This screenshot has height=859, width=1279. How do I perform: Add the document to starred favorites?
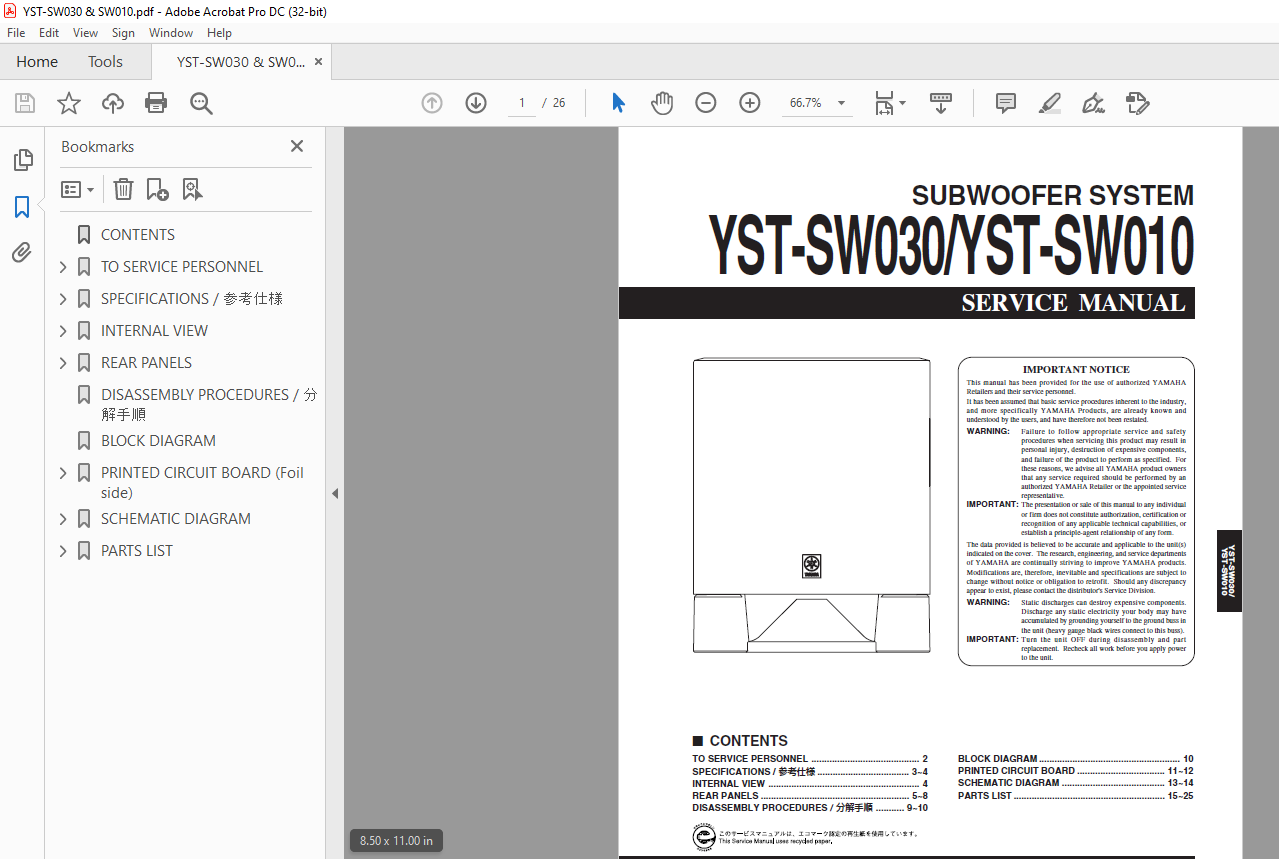coord(69,103)
